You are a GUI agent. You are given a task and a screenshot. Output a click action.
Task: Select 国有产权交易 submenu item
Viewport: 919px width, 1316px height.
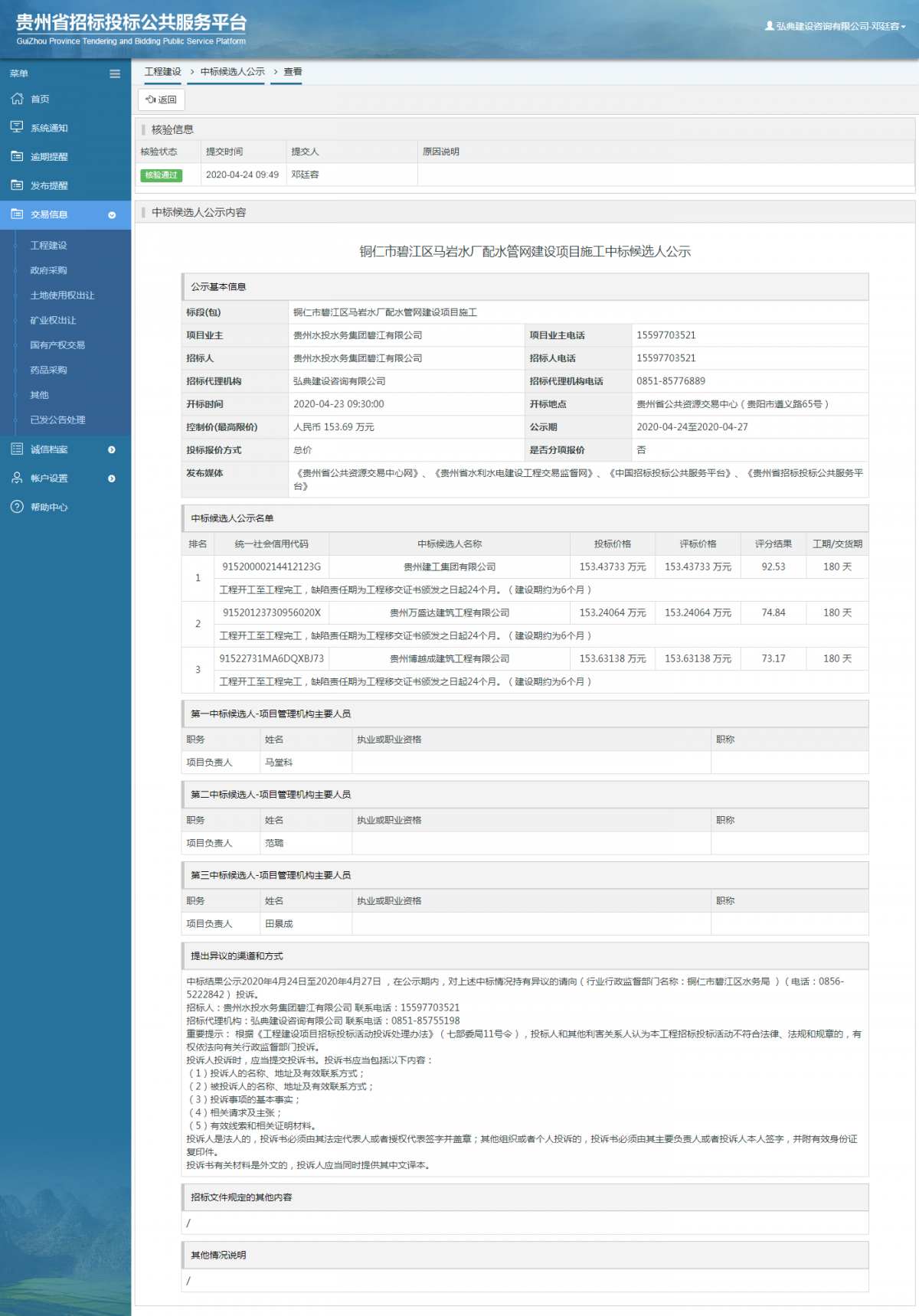coord(57,345)
